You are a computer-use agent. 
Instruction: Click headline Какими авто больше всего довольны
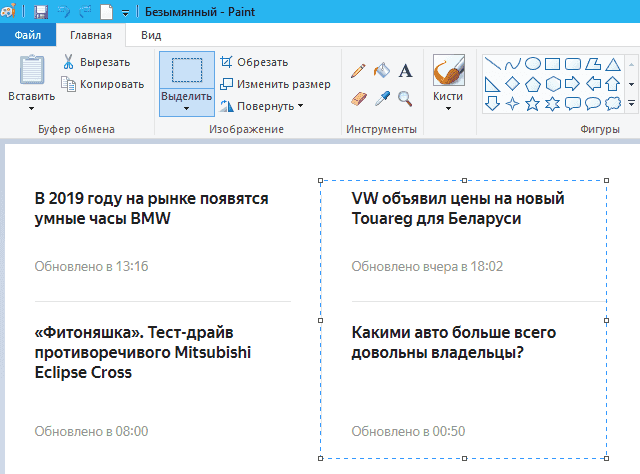coord(453,343)
